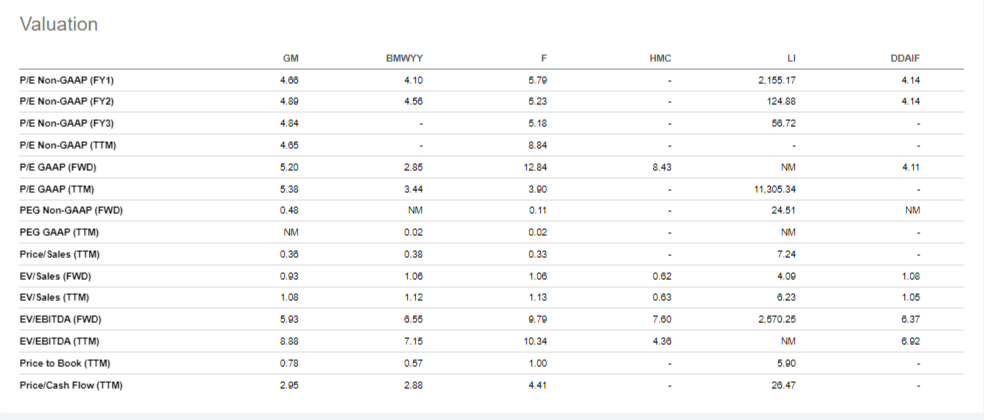Click LI's Price/Sales value 7.24
This screenshot has width=984, height=420.
tap(786, 254)
